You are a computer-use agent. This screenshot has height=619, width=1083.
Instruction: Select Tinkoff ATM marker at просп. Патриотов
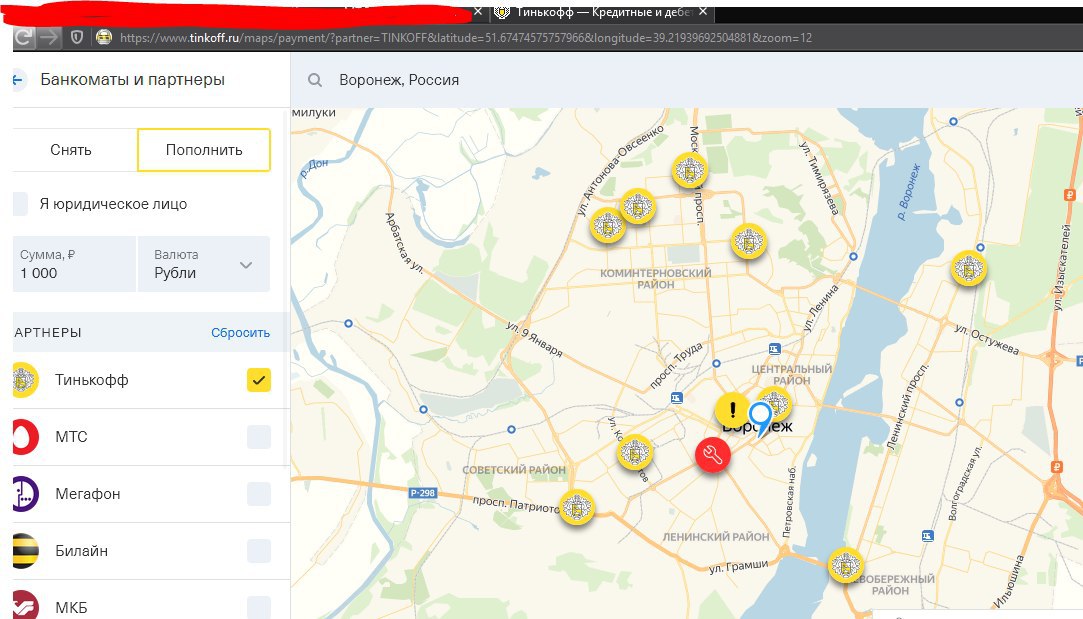coord(577,507)
